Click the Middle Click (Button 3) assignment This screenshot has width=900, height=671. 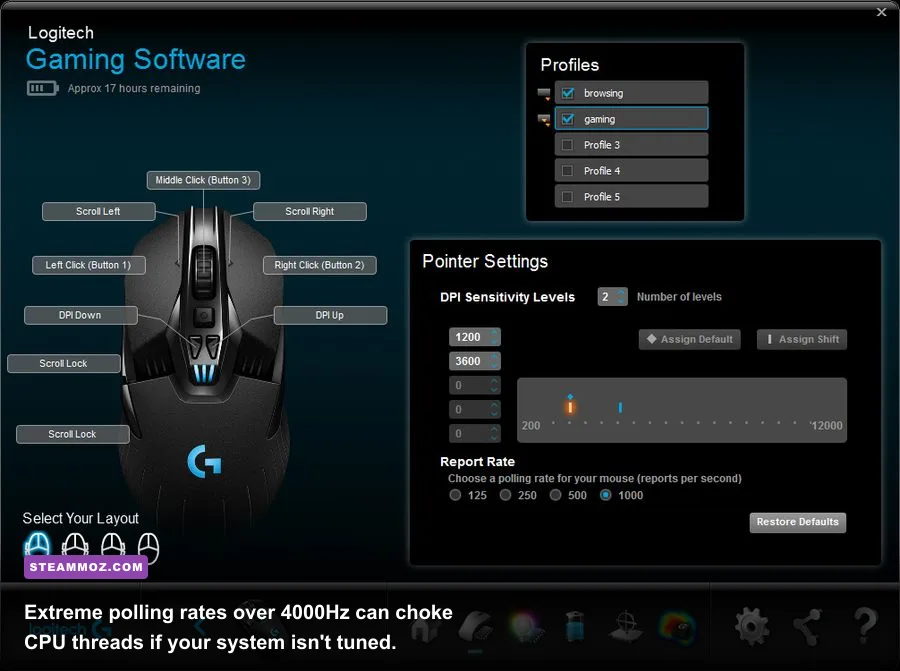[x=203, y=180]
